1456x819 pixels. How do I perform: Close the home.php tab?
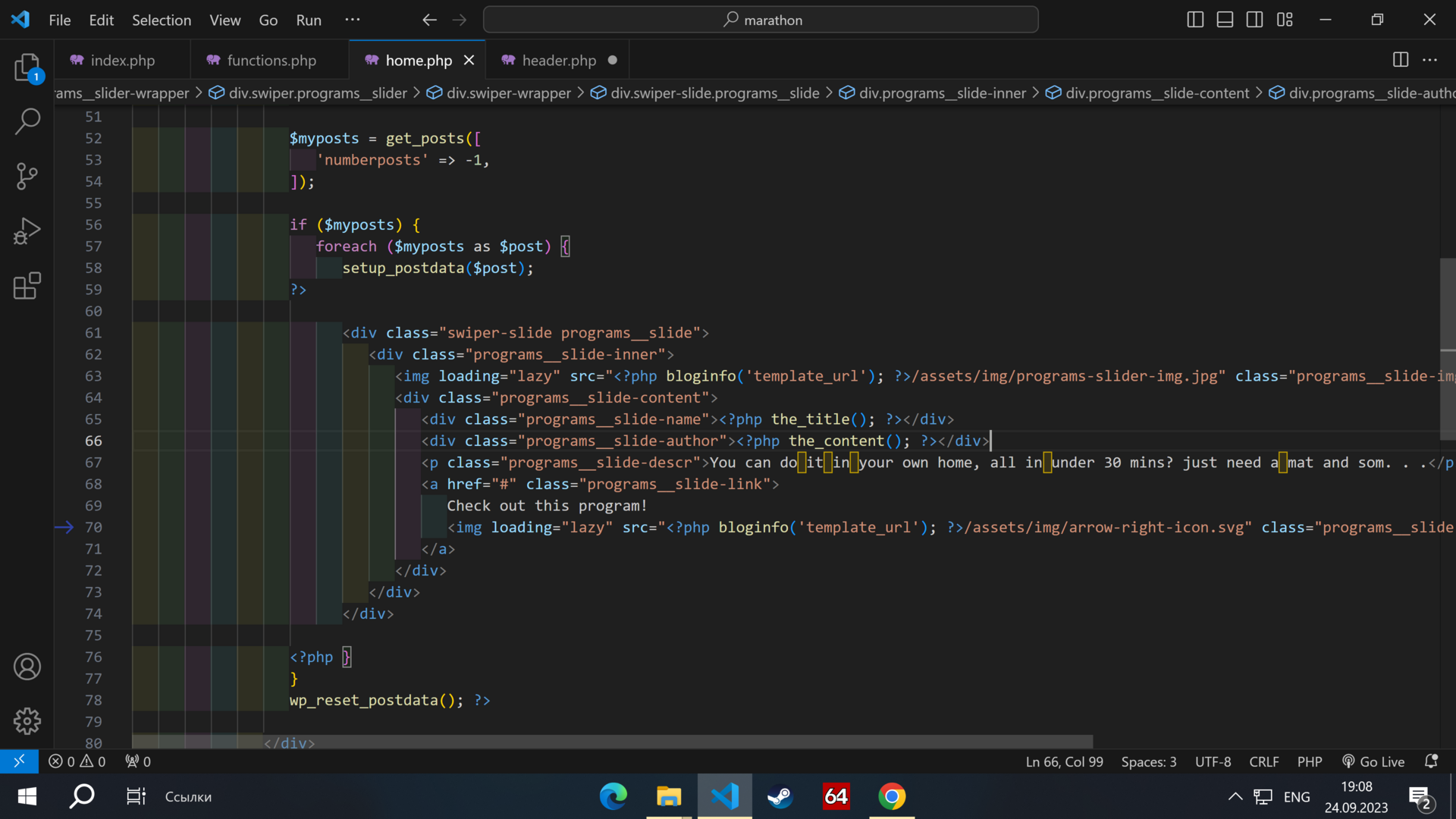point(469,60)
